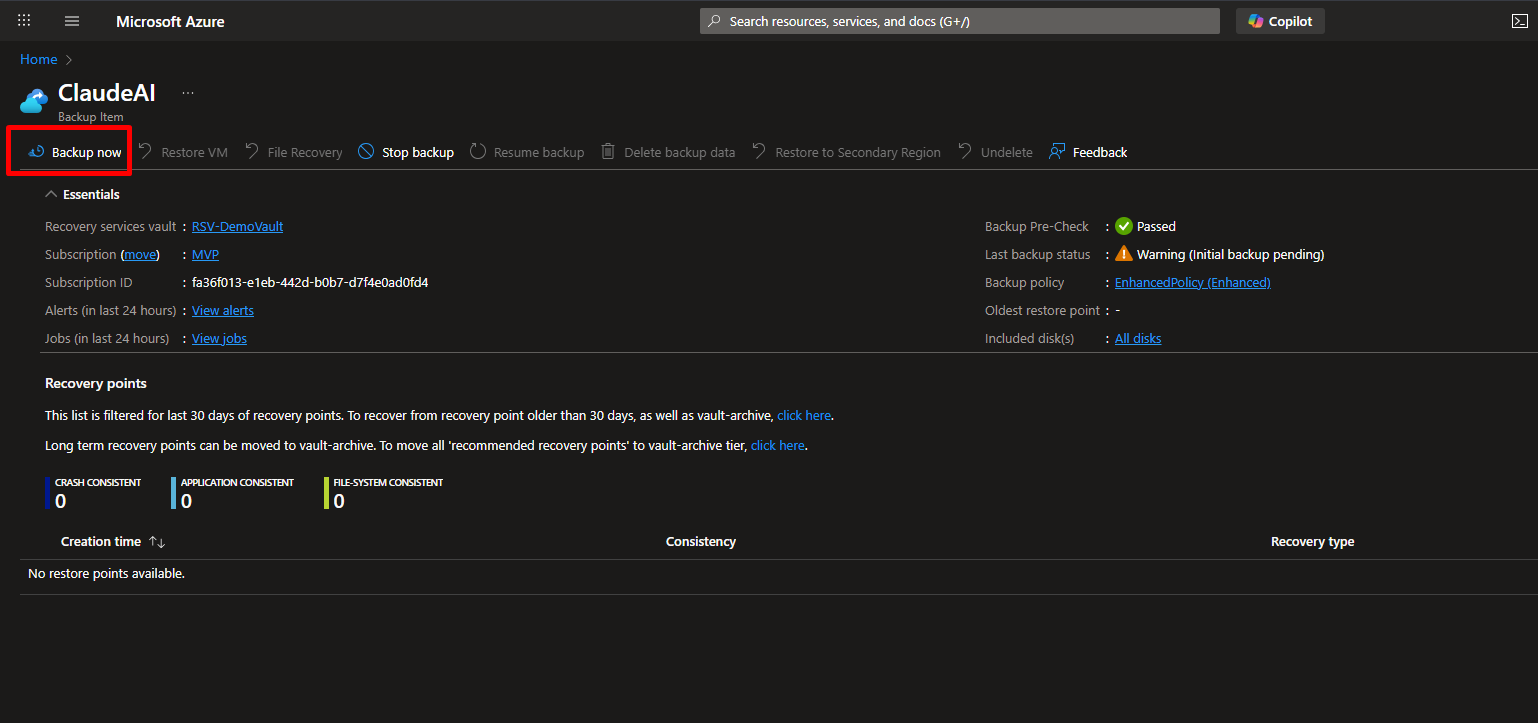Image resolution: width=1538 pixels, height=723 pixels.
Task: Open EnhancedPolicy (Enhanced) backup policy
Action: click(x=1192, y=283)
